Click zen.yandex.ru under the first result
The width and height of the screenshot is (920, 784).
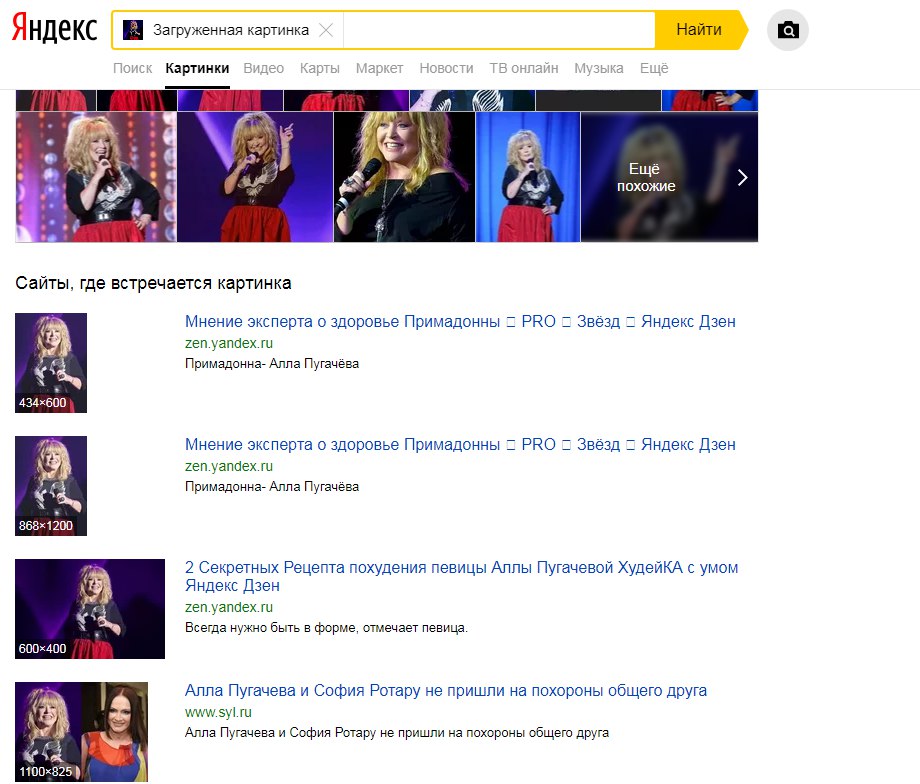click(x=229, y=343)
